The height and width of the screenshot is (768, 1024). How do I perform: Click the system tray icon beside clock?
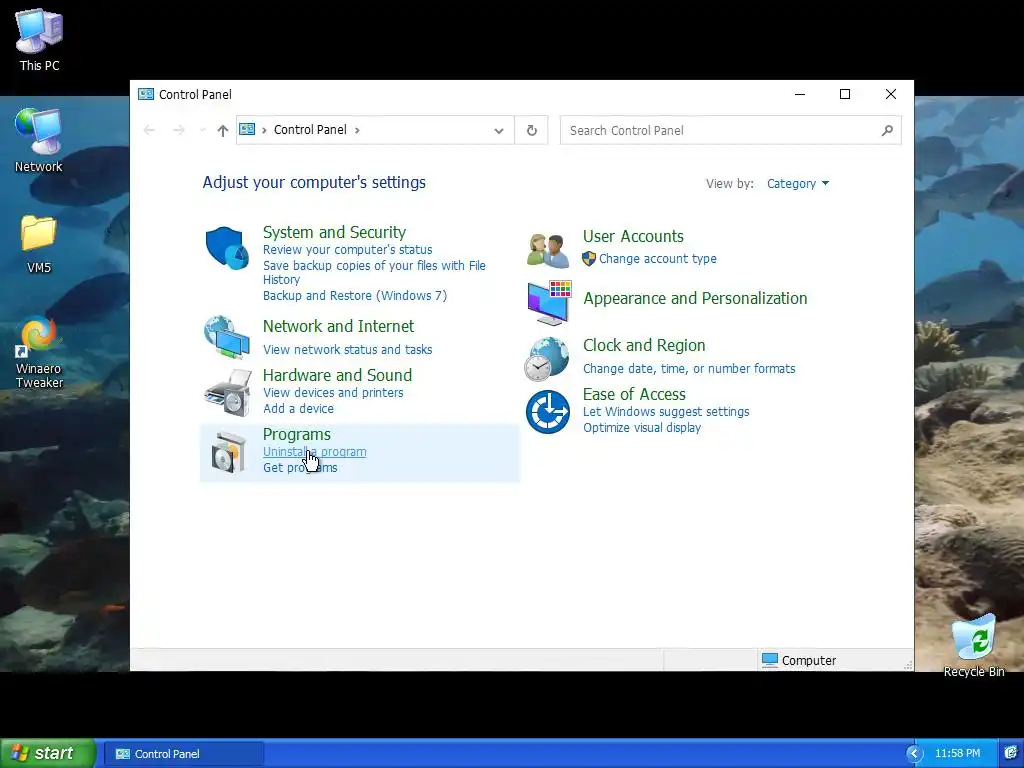click(x=1011, y=753)
